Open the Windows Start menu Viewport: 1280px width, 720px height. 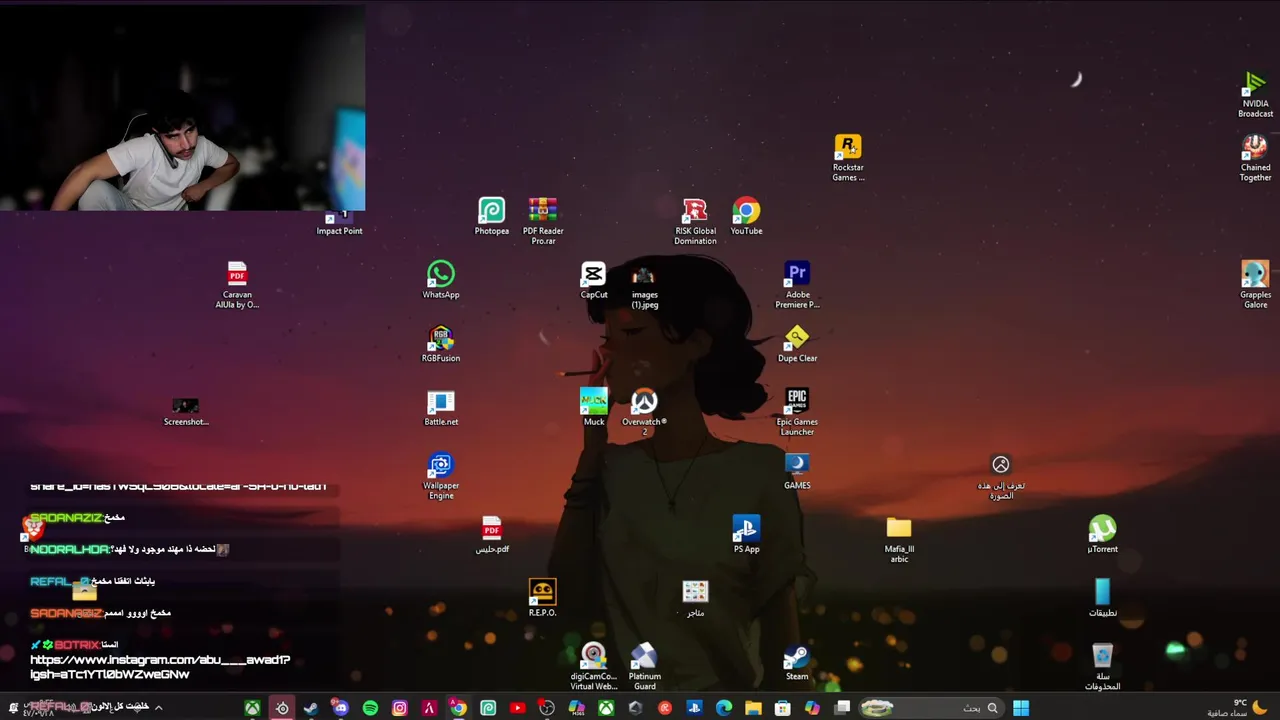[1021, 708]
